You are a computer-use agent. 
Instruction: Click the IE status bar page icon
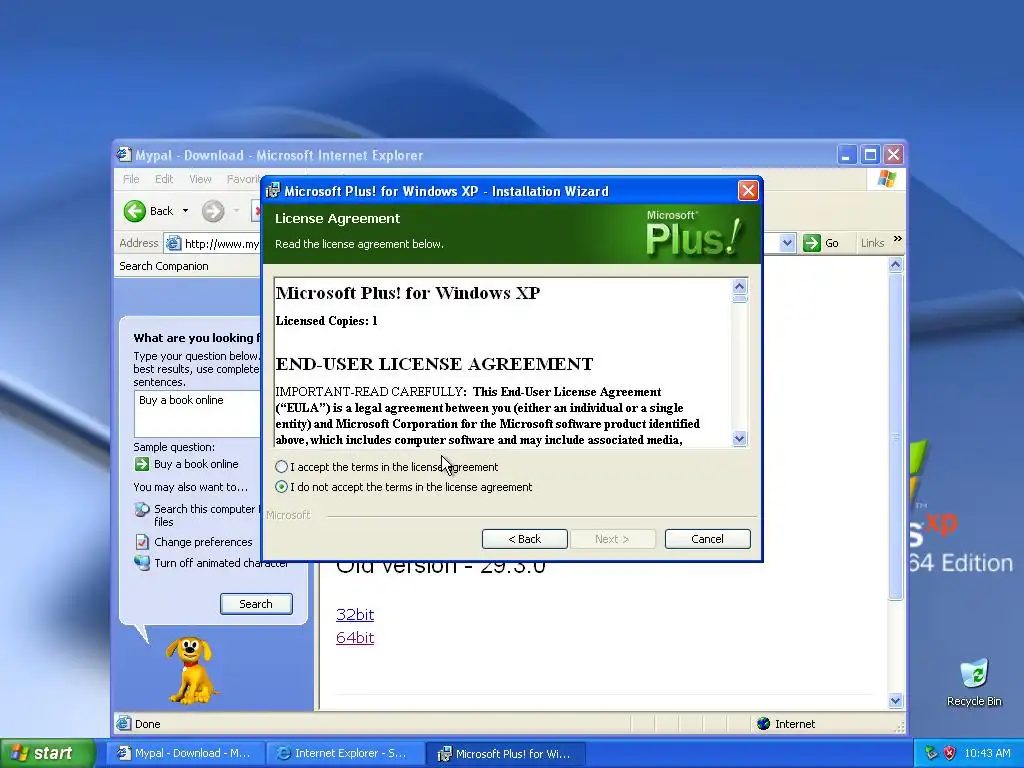pos(123,724)
